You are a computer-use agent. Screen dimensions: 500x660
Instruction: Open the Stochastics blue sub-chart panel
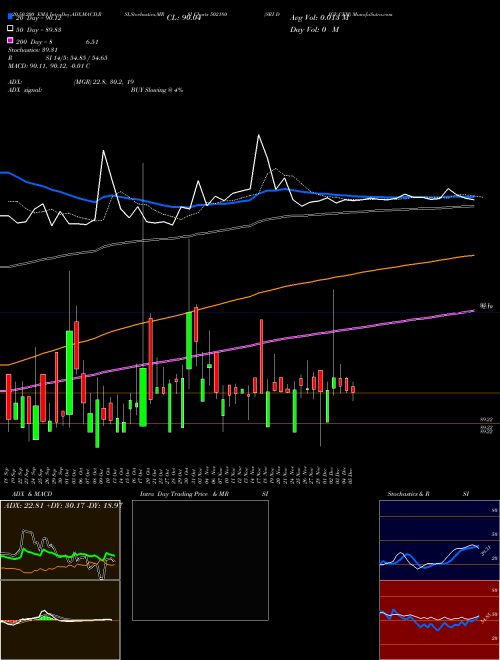pyautogui.click(x=439, y=540)
